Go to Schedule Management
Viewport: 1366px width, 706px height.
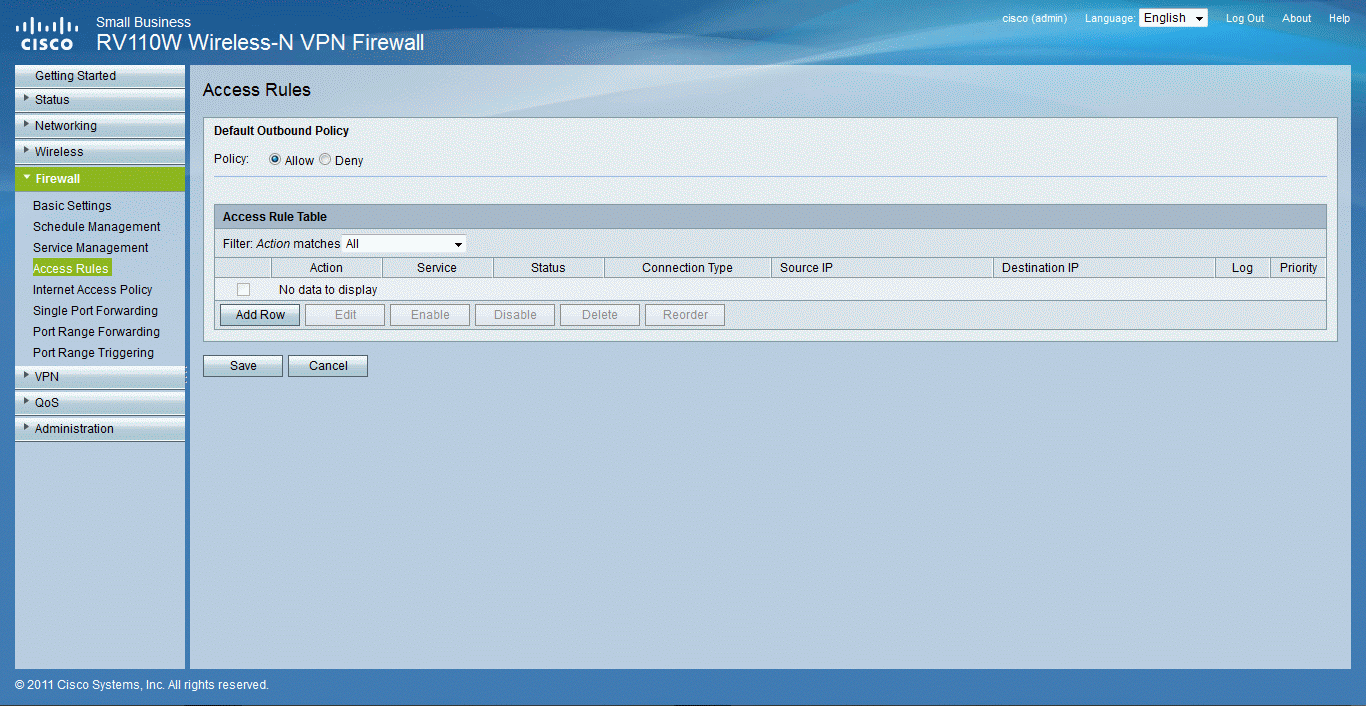pyautogui.click(x=96, y=227)
